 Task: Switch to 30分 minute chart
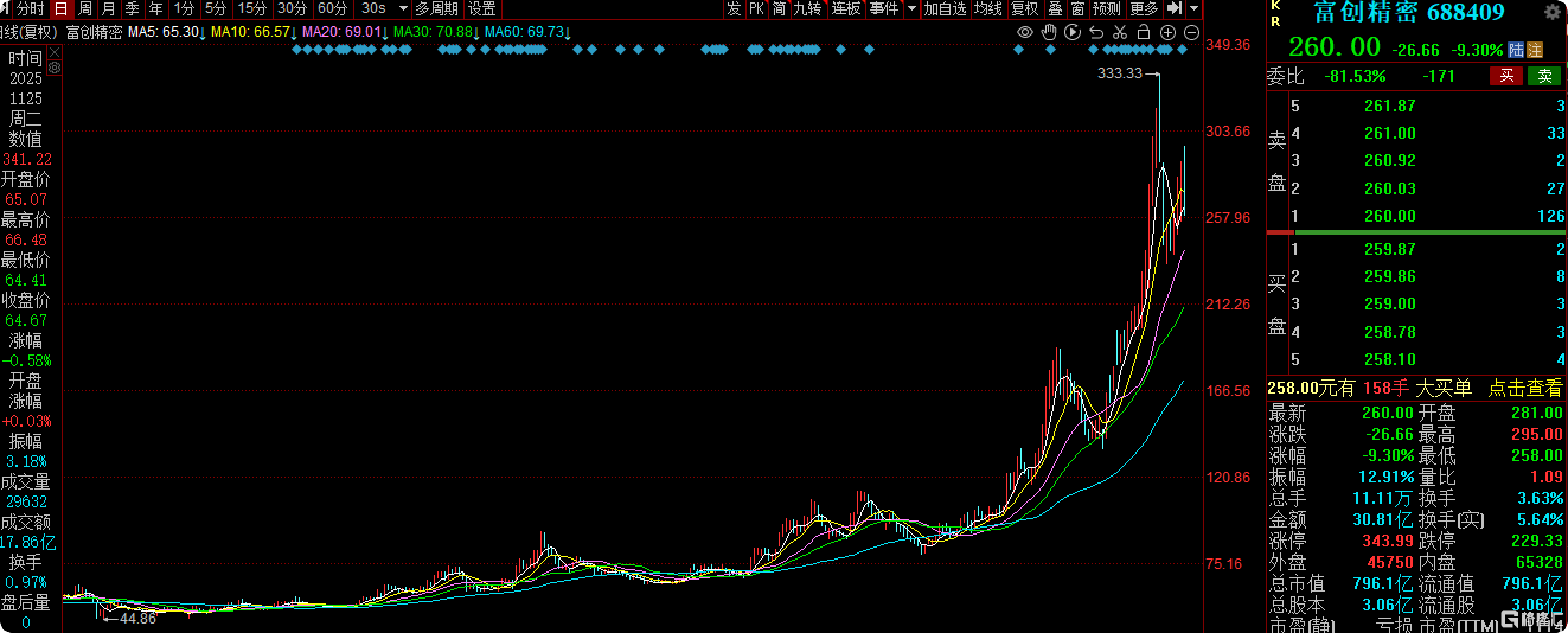(x=292, y=8)
